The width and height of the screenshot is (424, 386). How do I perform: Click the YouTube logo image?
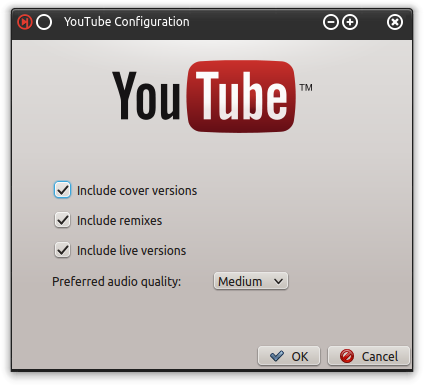point(212,97)
